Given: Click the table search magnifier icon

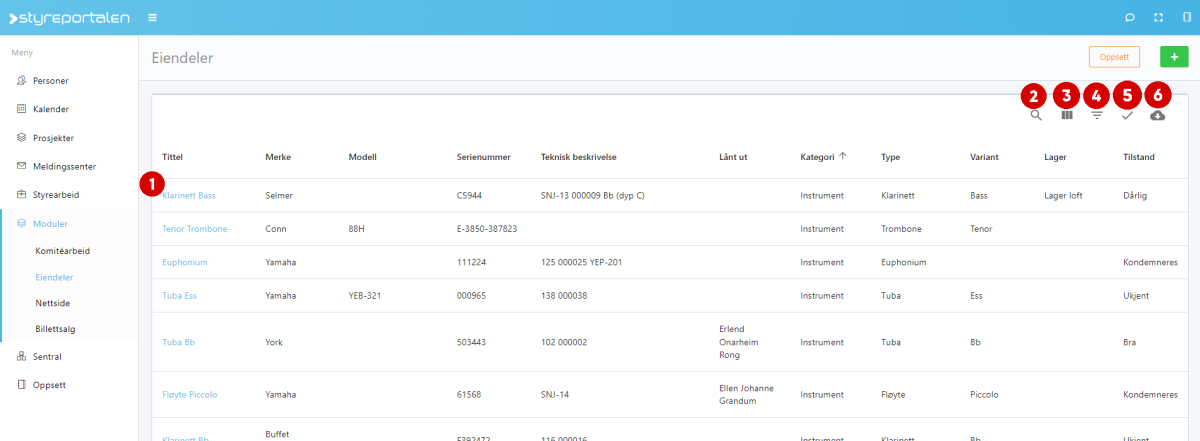Looking at the screenshot, I should [1036, 116].
